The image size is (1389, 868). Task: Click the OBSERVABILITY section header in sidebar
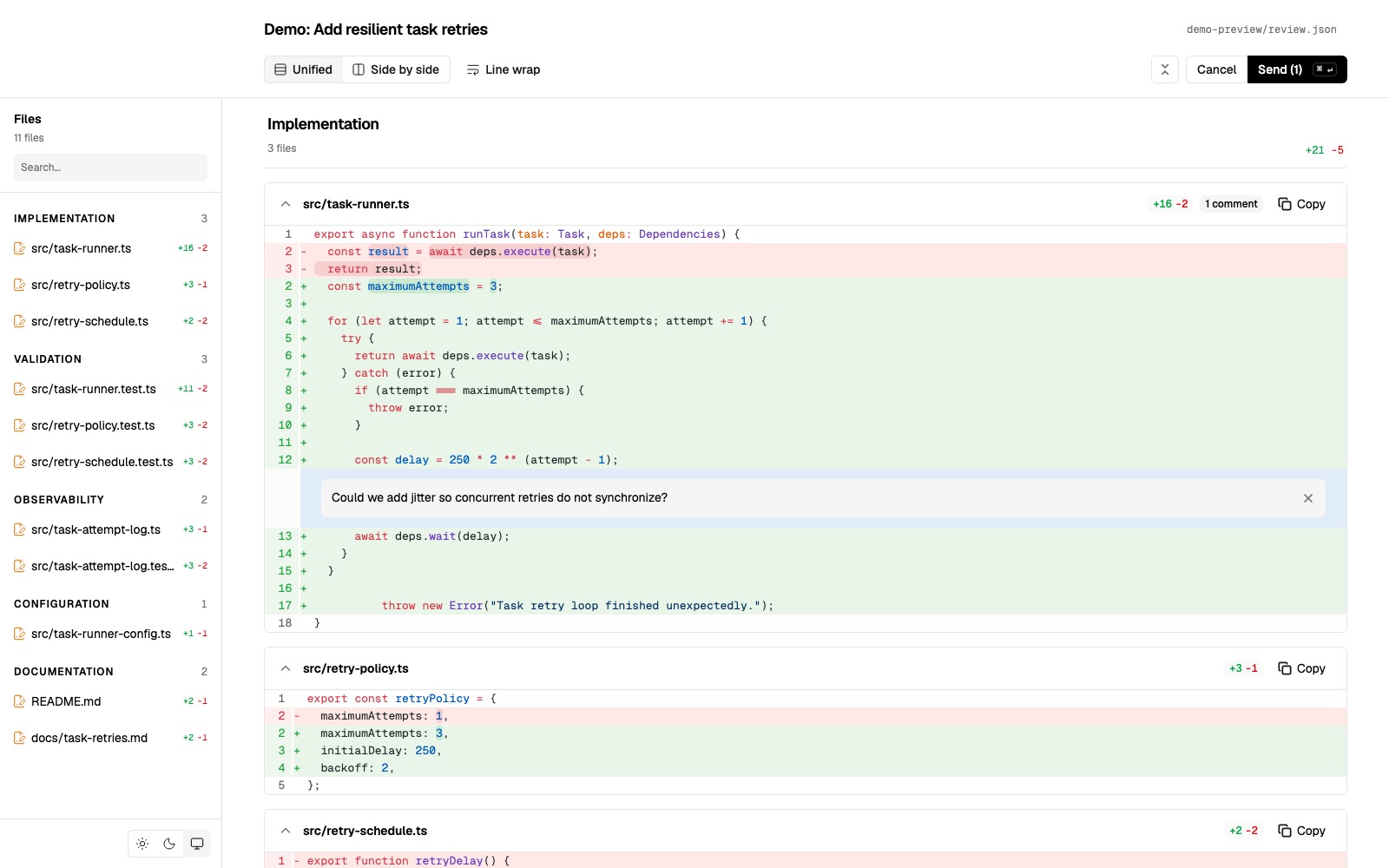tap(59, 500)
